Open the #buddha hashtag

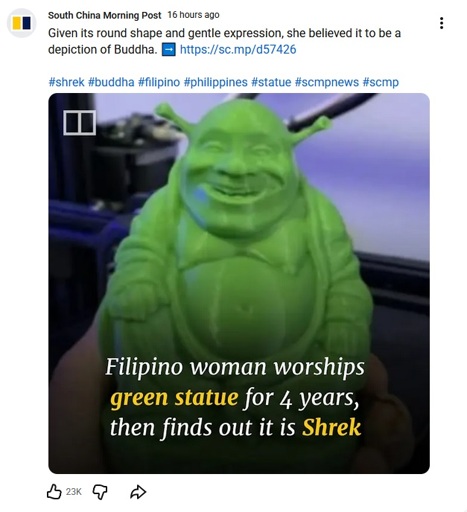[x=111, y=82]
